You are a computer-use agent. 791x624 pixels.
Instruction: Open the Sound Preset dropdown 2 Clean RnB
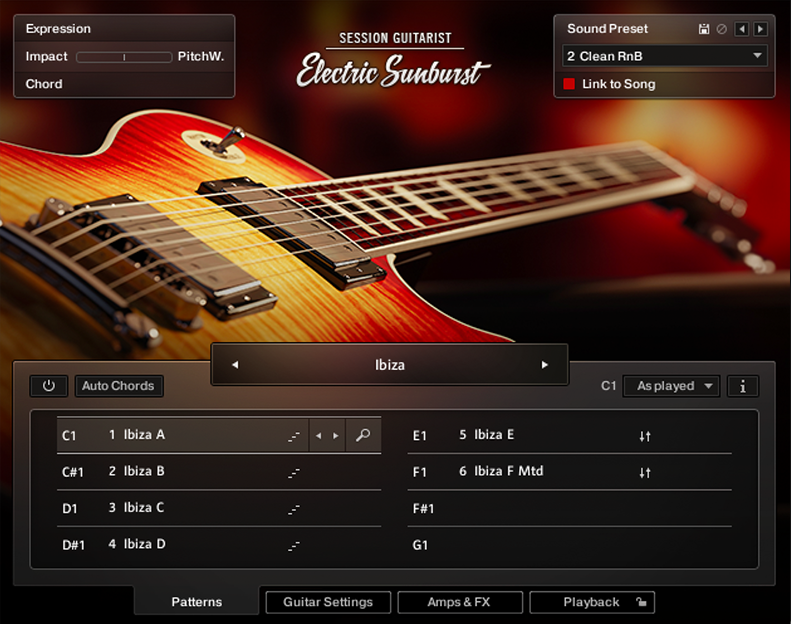click(x=664, y=56)
